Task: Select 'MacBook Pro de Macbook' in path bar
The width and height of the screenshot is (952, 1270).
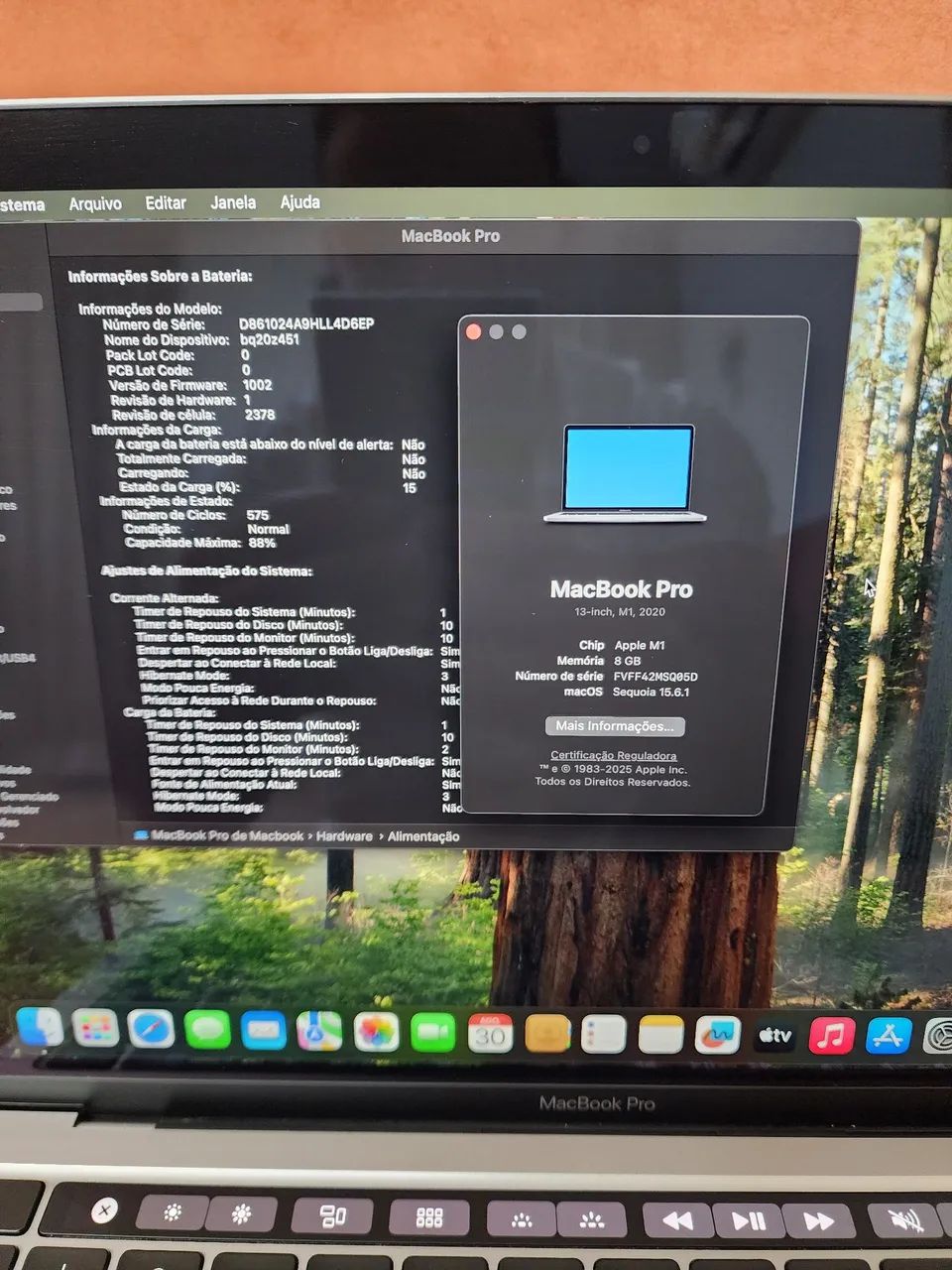Action: pos(218,836)
